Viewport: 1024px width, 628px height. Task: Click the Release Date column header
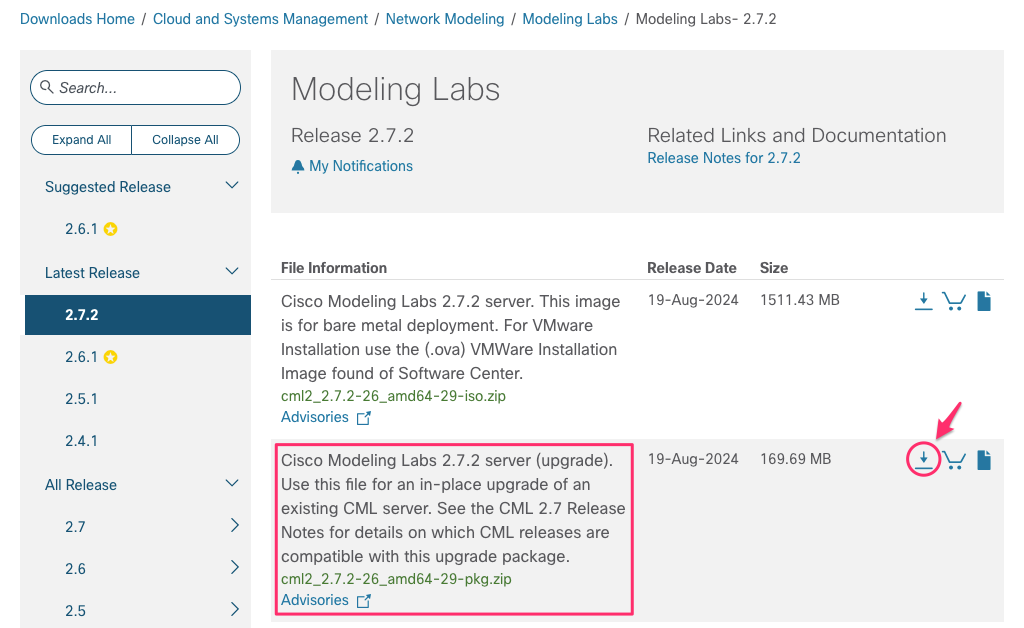(692, 268)
